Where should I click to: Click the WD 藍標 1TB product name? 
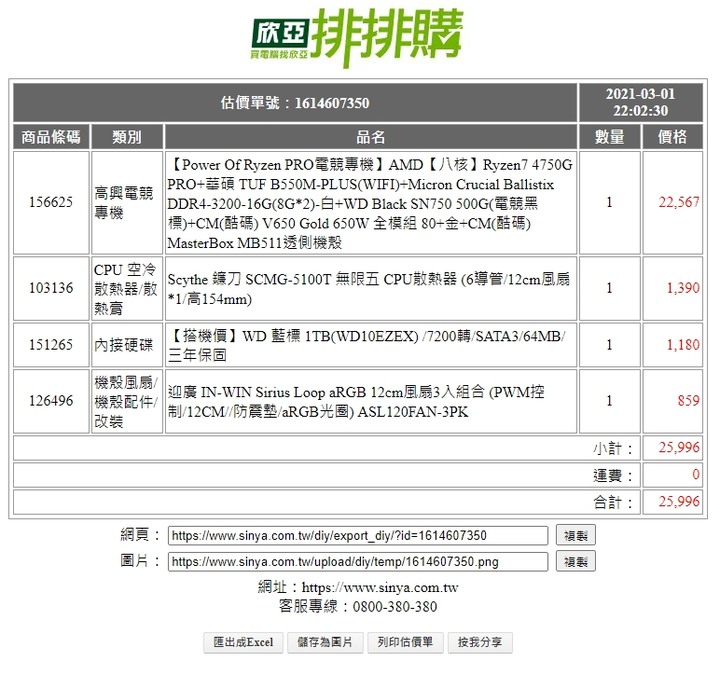point(366,345)
